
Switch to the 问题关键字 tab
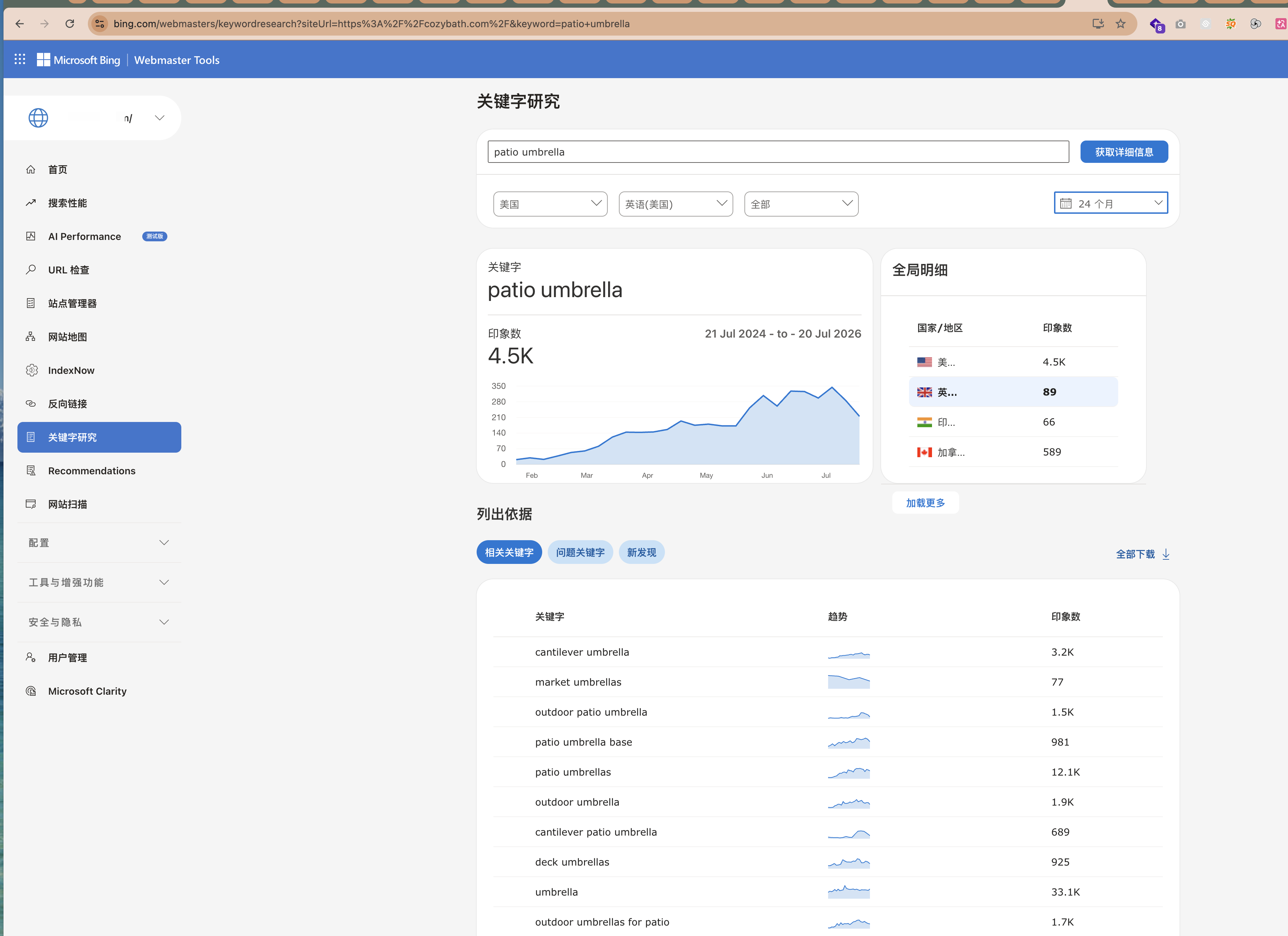click(580, 553)
